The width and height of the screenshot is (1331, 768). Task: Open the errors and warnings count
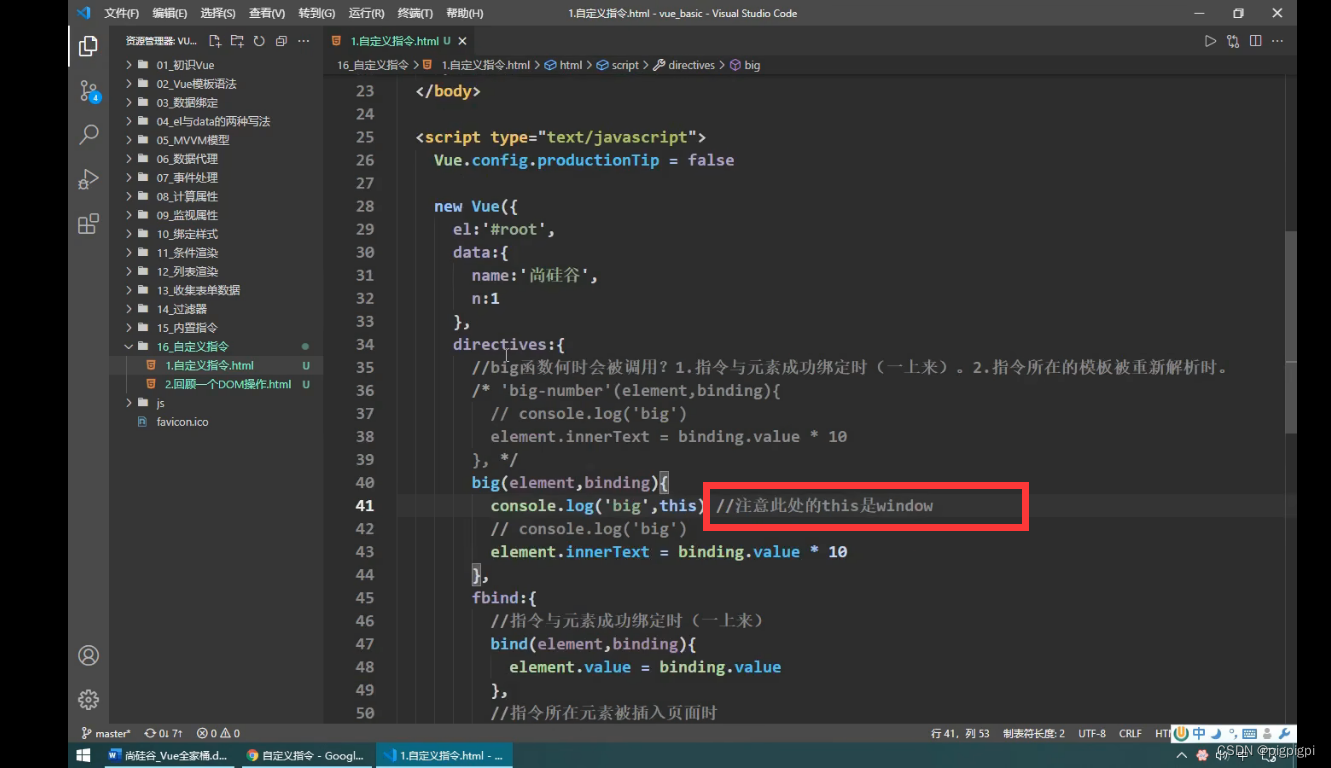click(218, 733)
